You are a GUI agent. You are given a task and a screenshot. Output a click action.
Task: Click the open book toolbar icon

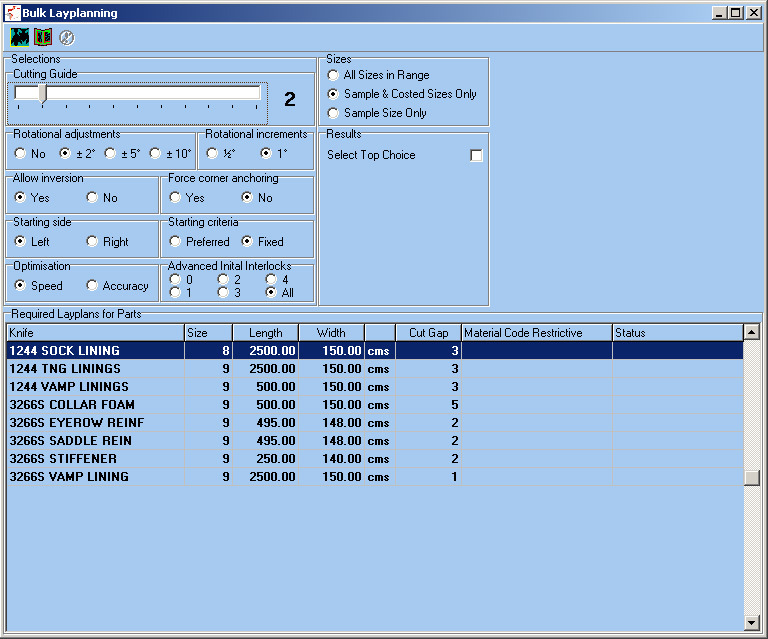click(43, 37)
